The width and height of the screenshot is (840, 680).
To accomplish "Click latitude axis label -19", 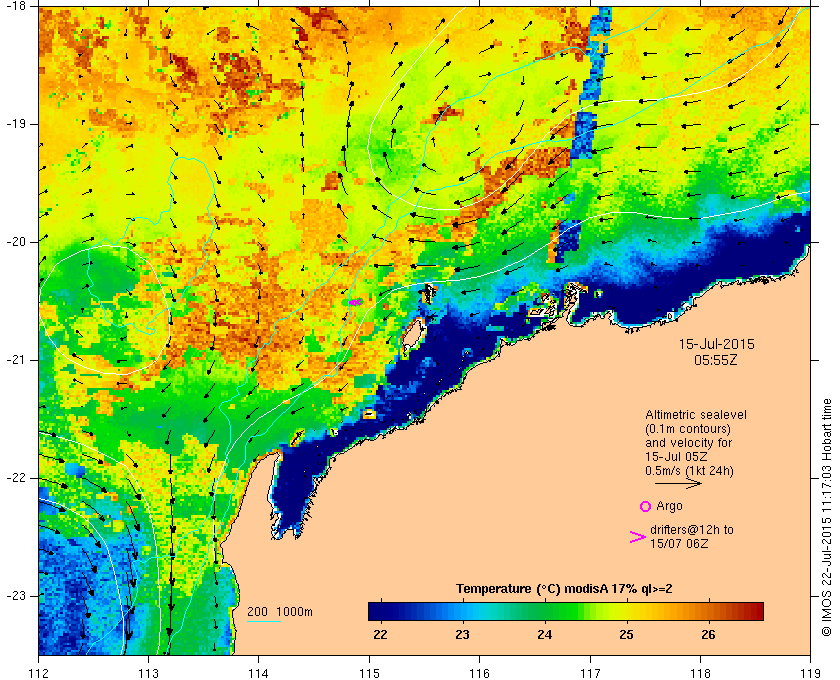I will [x=14, y=124].
